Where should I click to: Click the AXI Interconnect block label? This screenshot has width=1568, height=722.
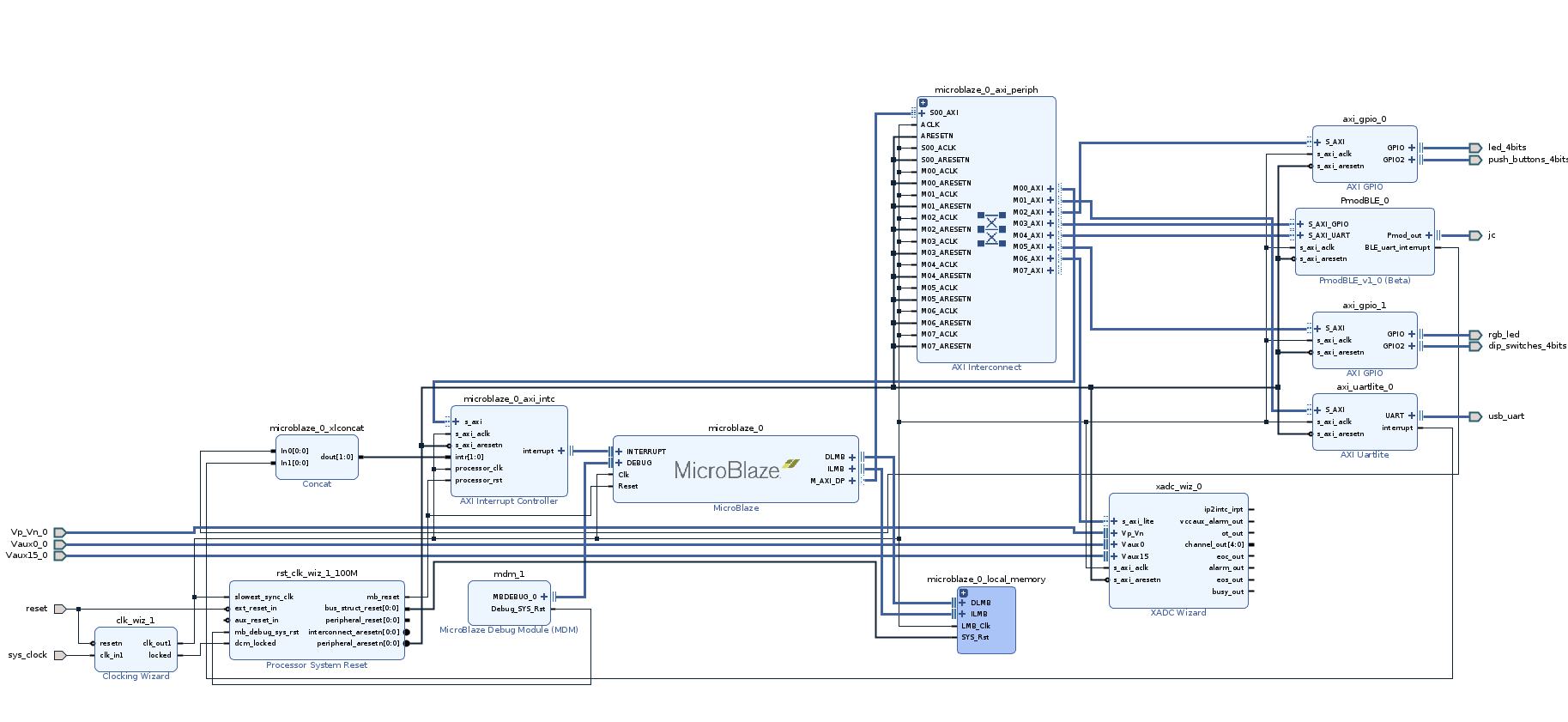tap(986, 367)
